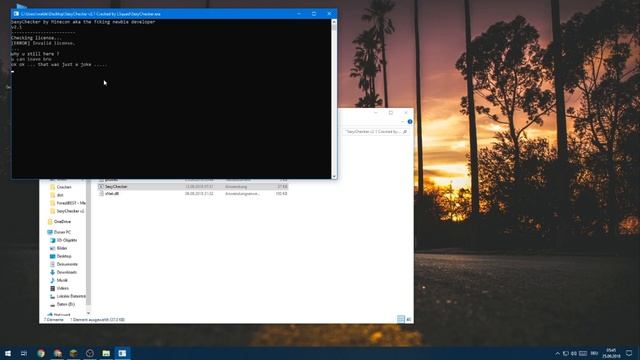Maximize the Explorer window
Screen dimensions: 640x360
pos(391,113)
